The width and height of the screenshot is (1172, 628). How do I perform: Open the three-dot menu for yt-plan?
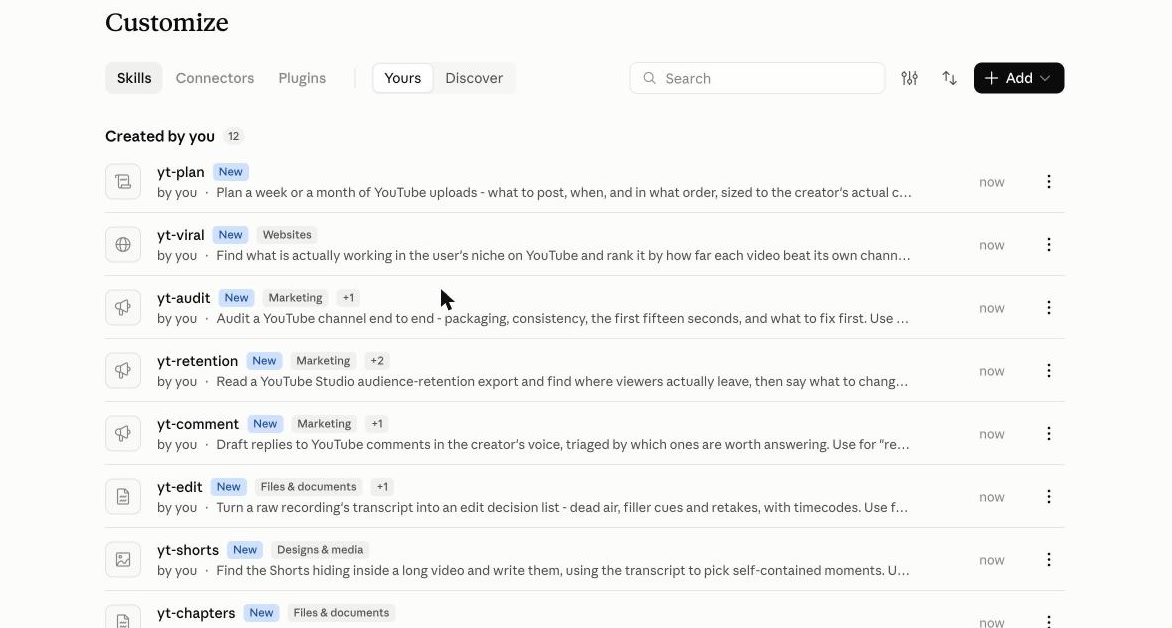[x=1049, y=182]
